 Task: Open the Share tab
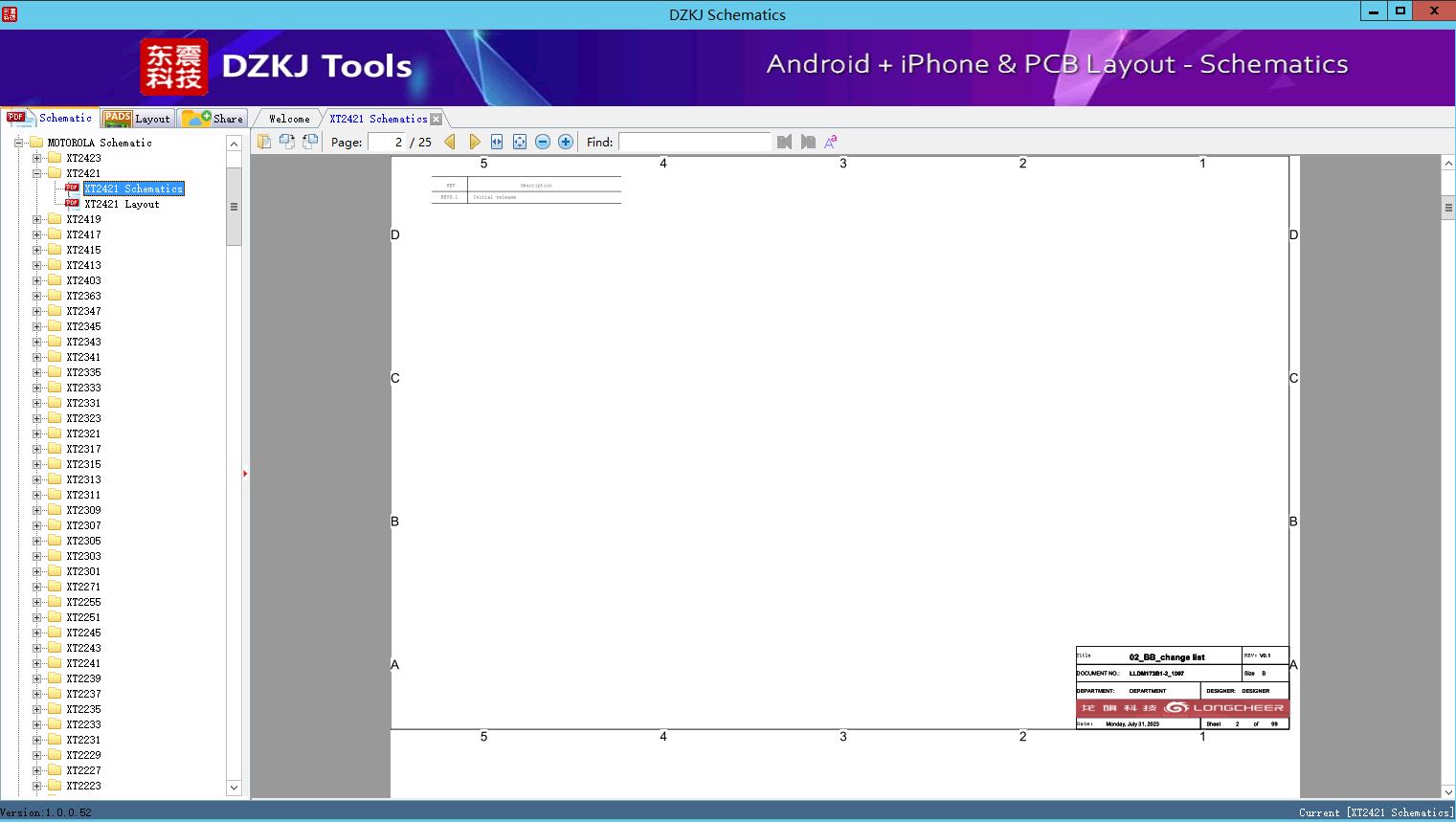[213, 119]
